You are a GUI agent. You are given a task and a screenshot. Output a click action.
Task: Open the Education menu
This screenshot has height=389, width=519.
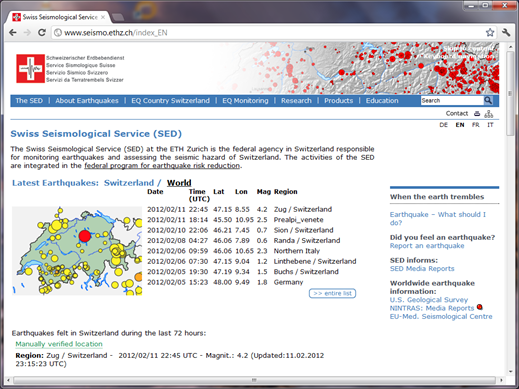click(382, 101)
